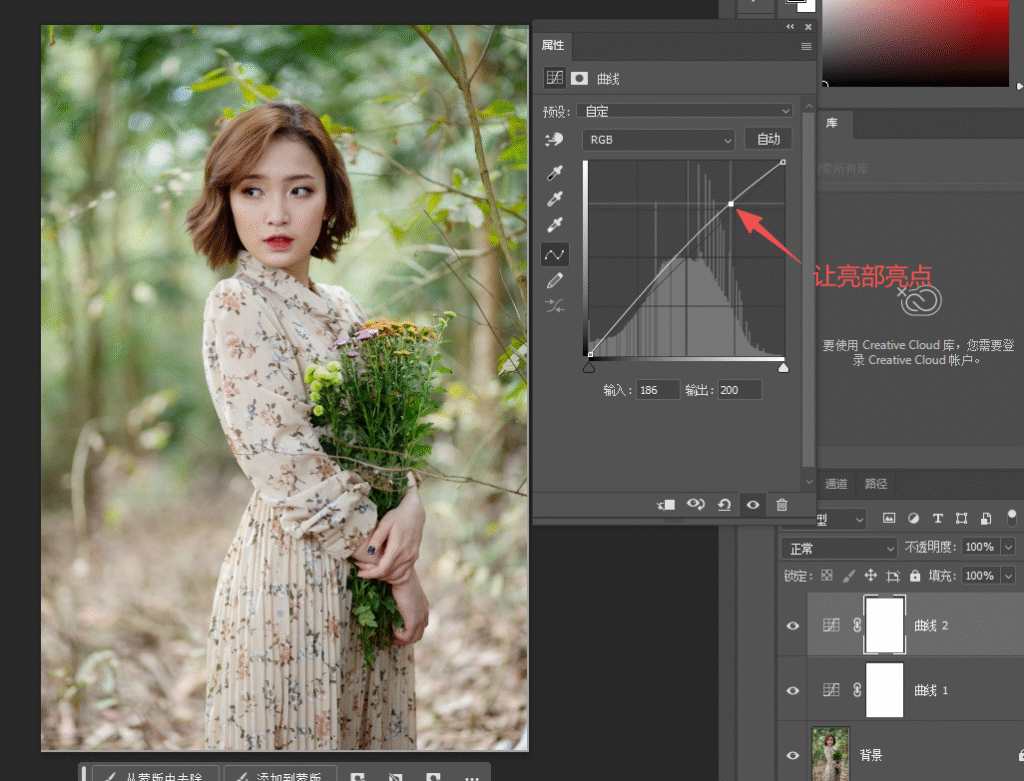
Task: Click the 输入 input value field
Action: pyautogui.click(x=658, y=390)
